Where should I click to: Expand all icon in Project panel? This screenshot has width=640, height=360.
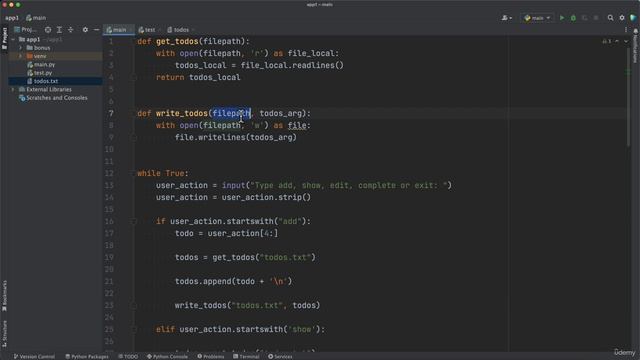(59, 30)
